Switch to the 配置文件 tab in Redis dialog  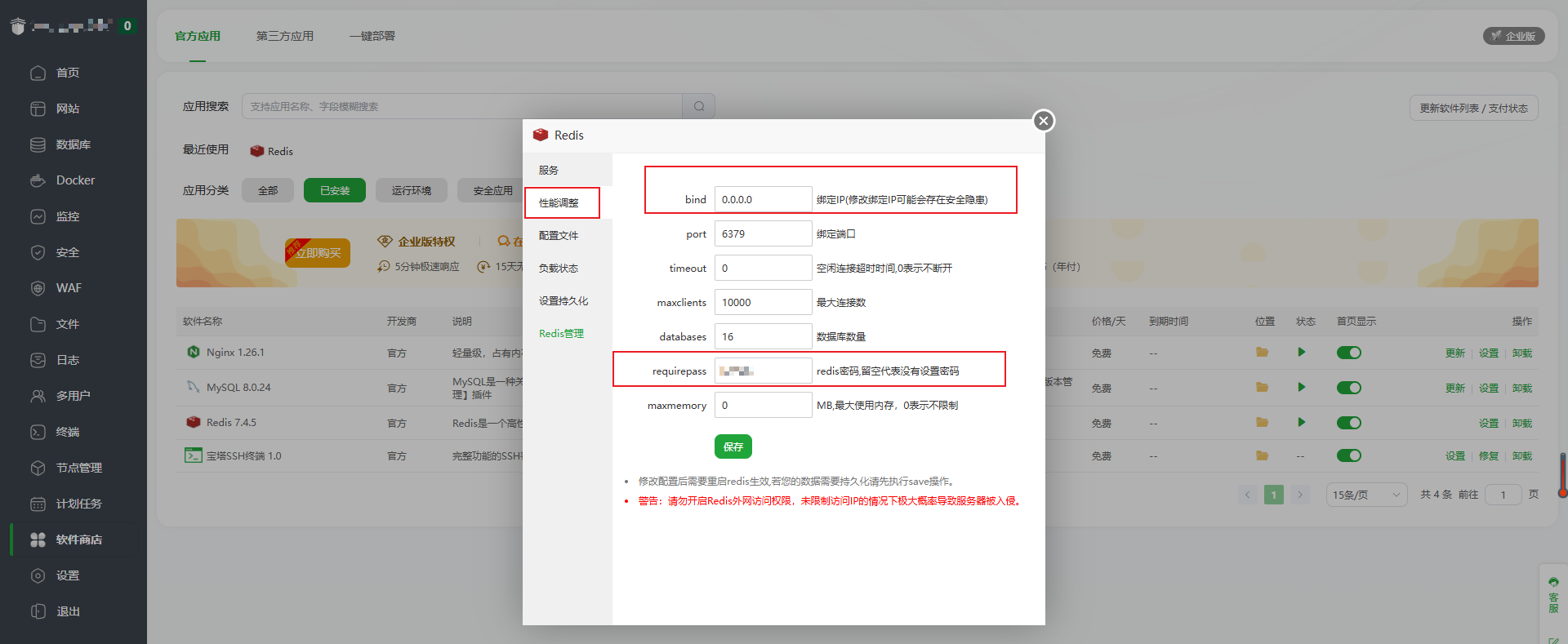[559, 236]
